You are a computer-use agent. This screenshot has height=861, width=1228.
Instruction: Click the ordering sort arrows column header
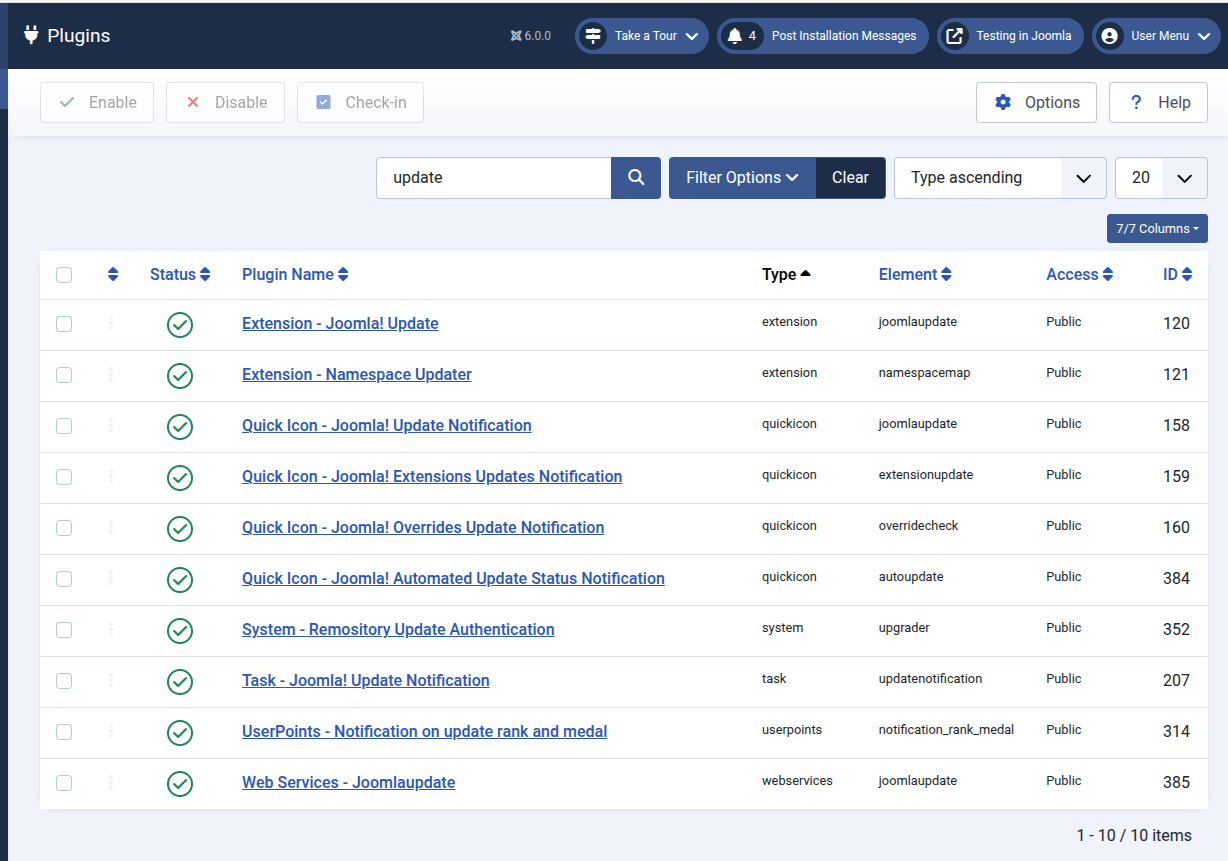113,275
